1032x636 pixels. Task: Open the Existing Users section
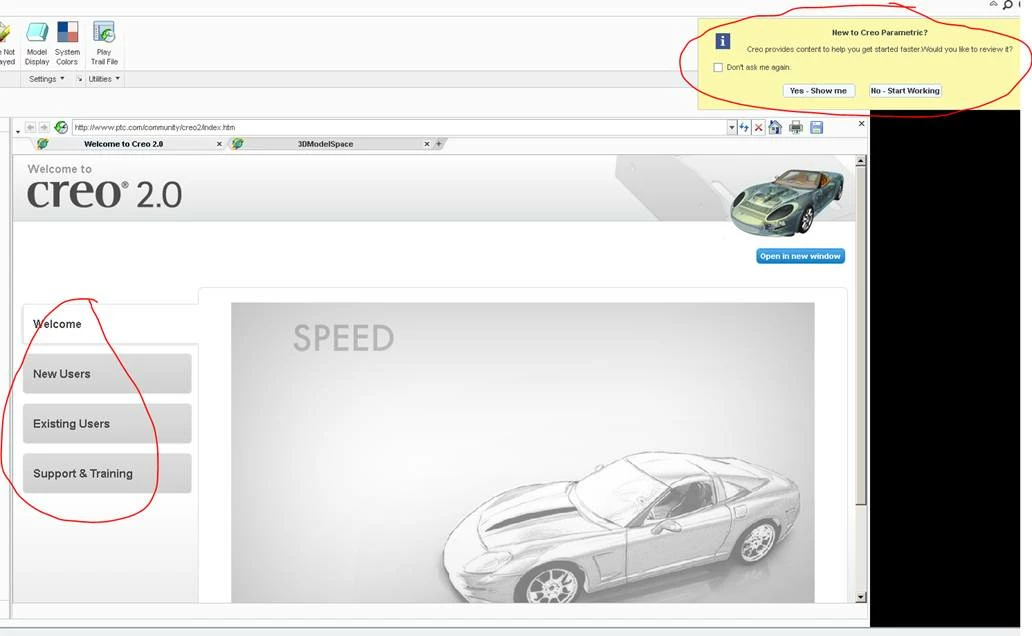click(107, 423)
